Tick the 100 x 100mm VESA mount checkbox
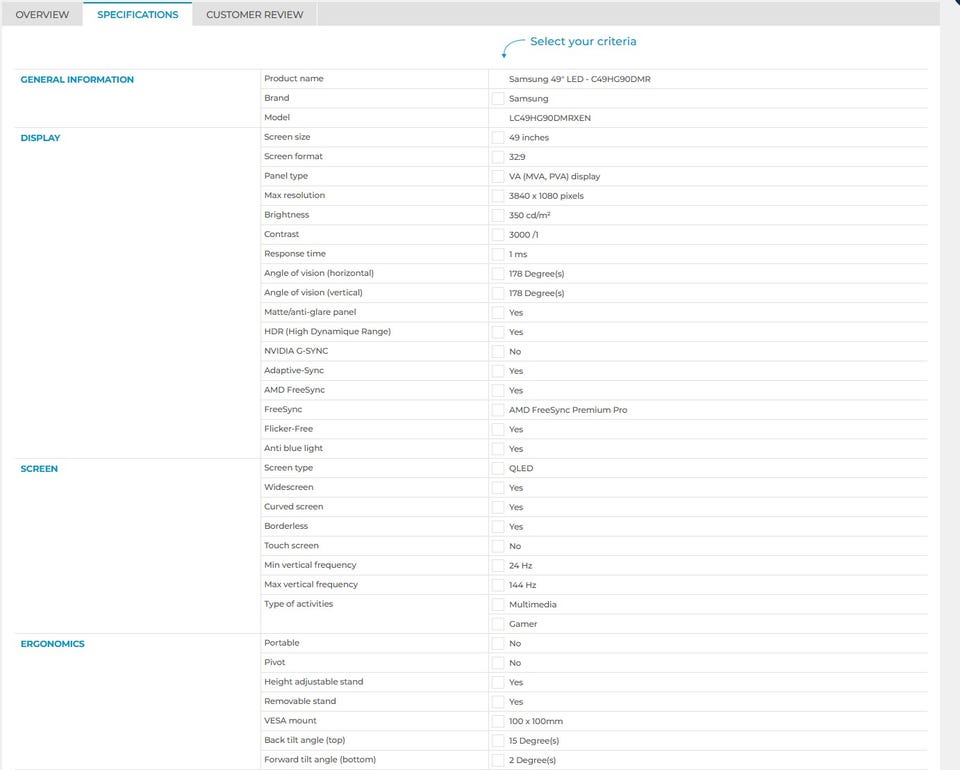This screenshot has width=960, height=770. coord(498,722)
